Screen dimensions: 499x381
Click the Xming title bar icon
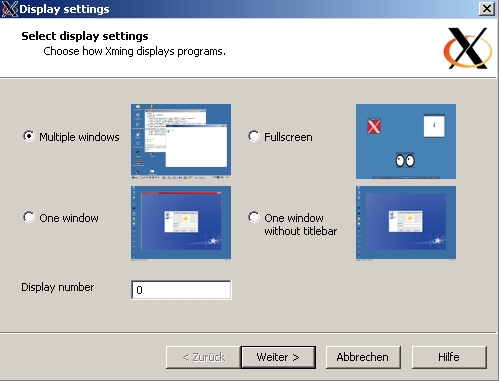10,9
